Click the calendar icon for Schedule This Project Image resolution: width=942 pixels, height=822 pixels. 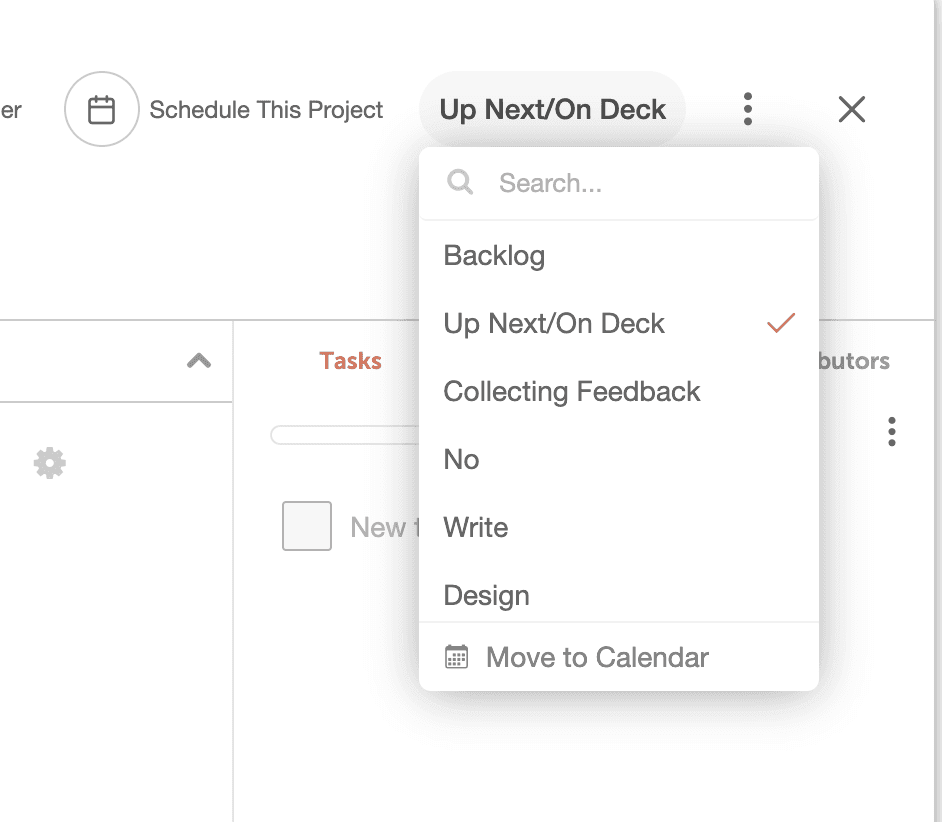click(102, 109)
